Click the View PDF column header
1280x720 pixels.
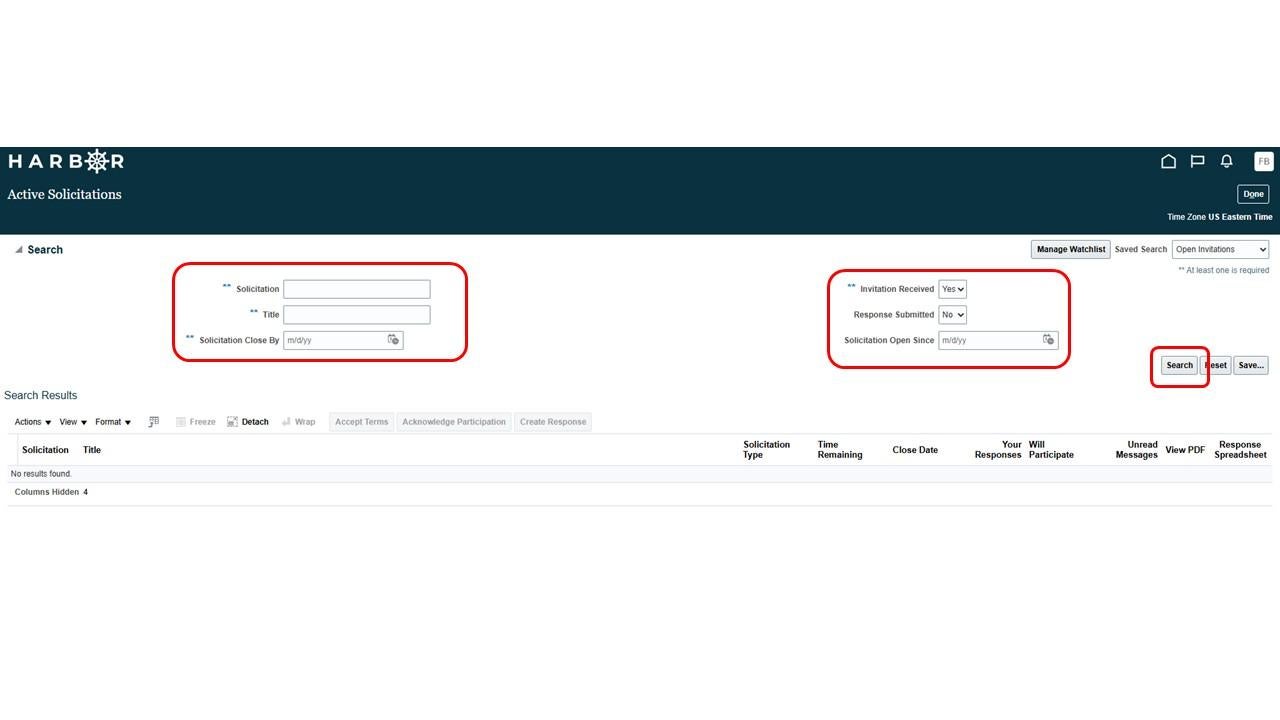click(x=1185, y=450)
